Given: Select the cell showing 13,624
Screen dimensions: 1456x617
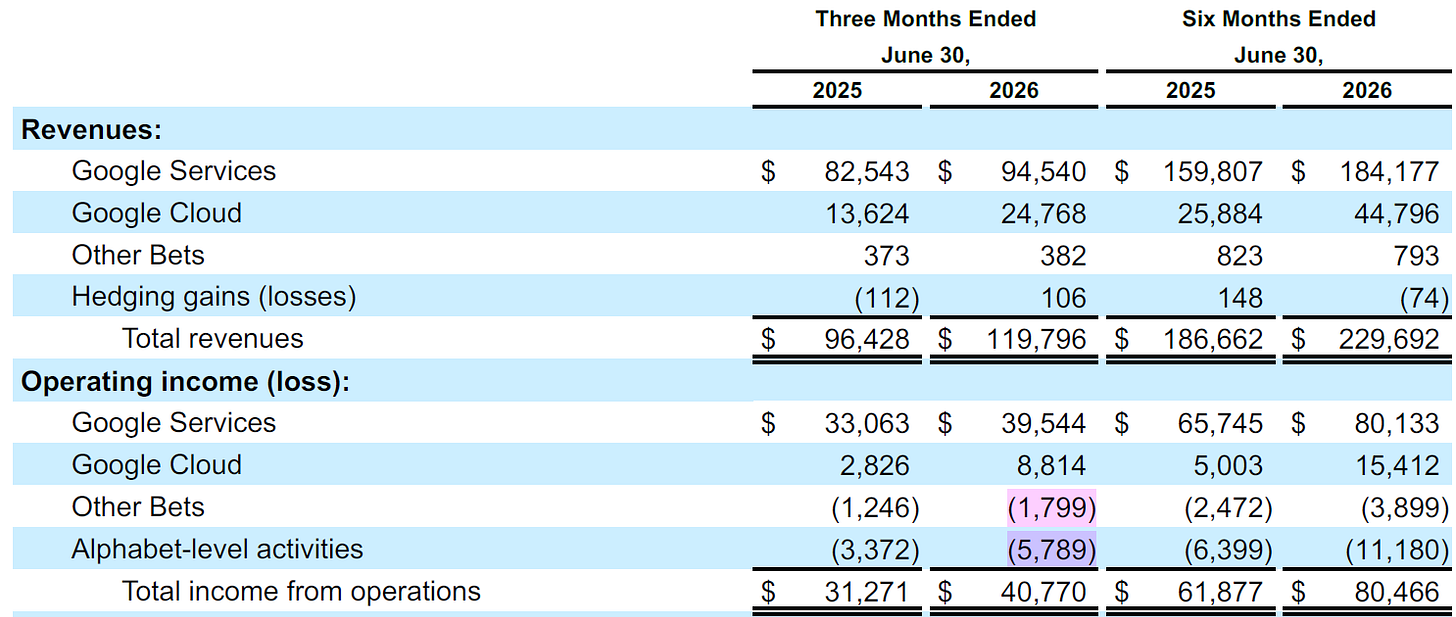Looking at the screenshot, I should (868, 214).
